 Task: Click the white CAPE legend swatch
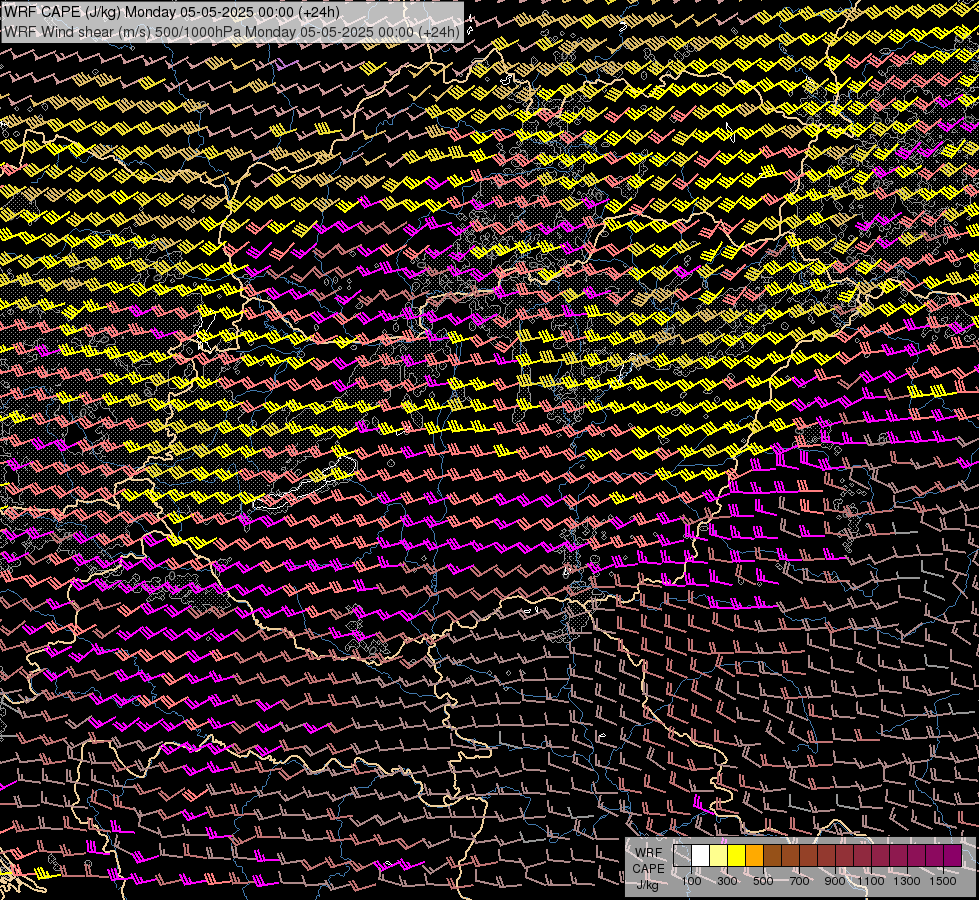point(701,856)
